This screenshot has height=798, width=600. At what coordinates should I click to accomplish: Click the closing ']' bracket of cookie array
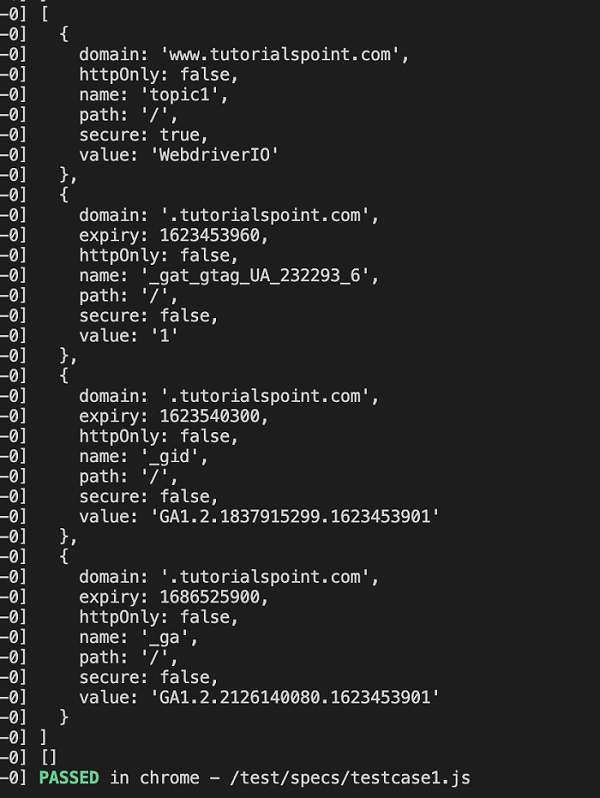pyautogui.click(x=43, y=736)
